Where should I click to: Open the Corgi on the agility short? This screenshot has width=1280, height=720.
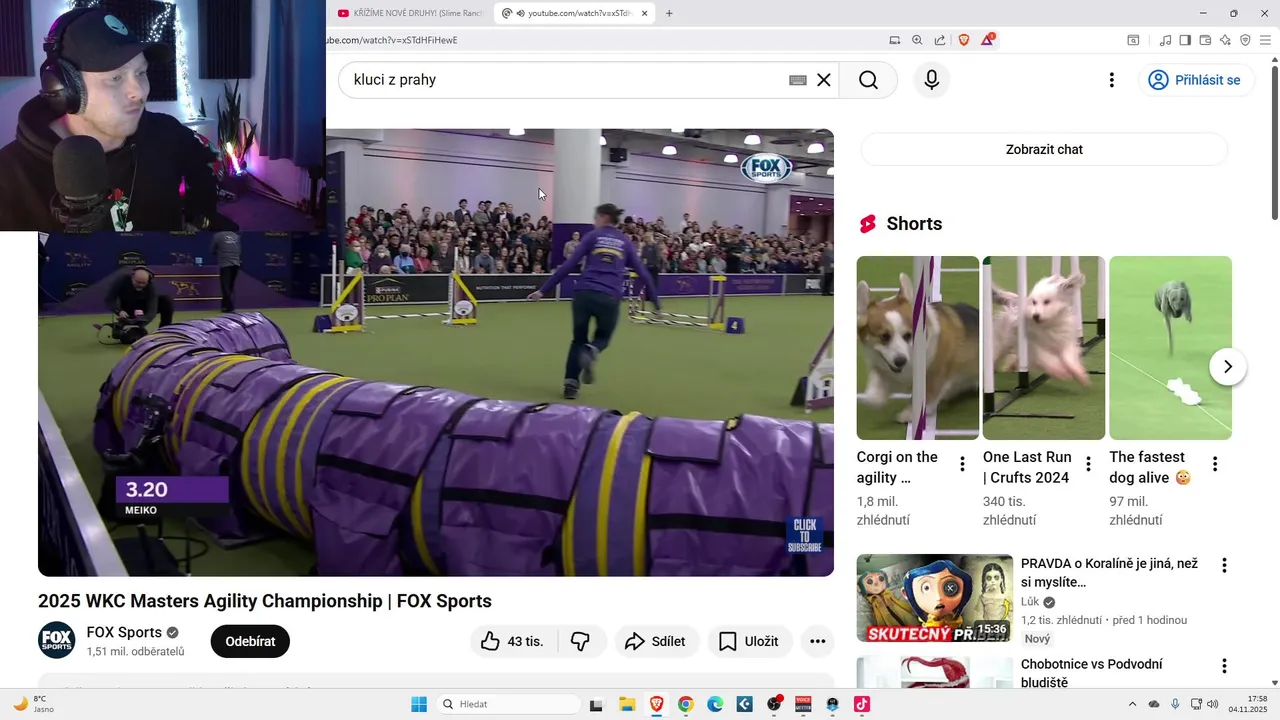click(918, 348)
